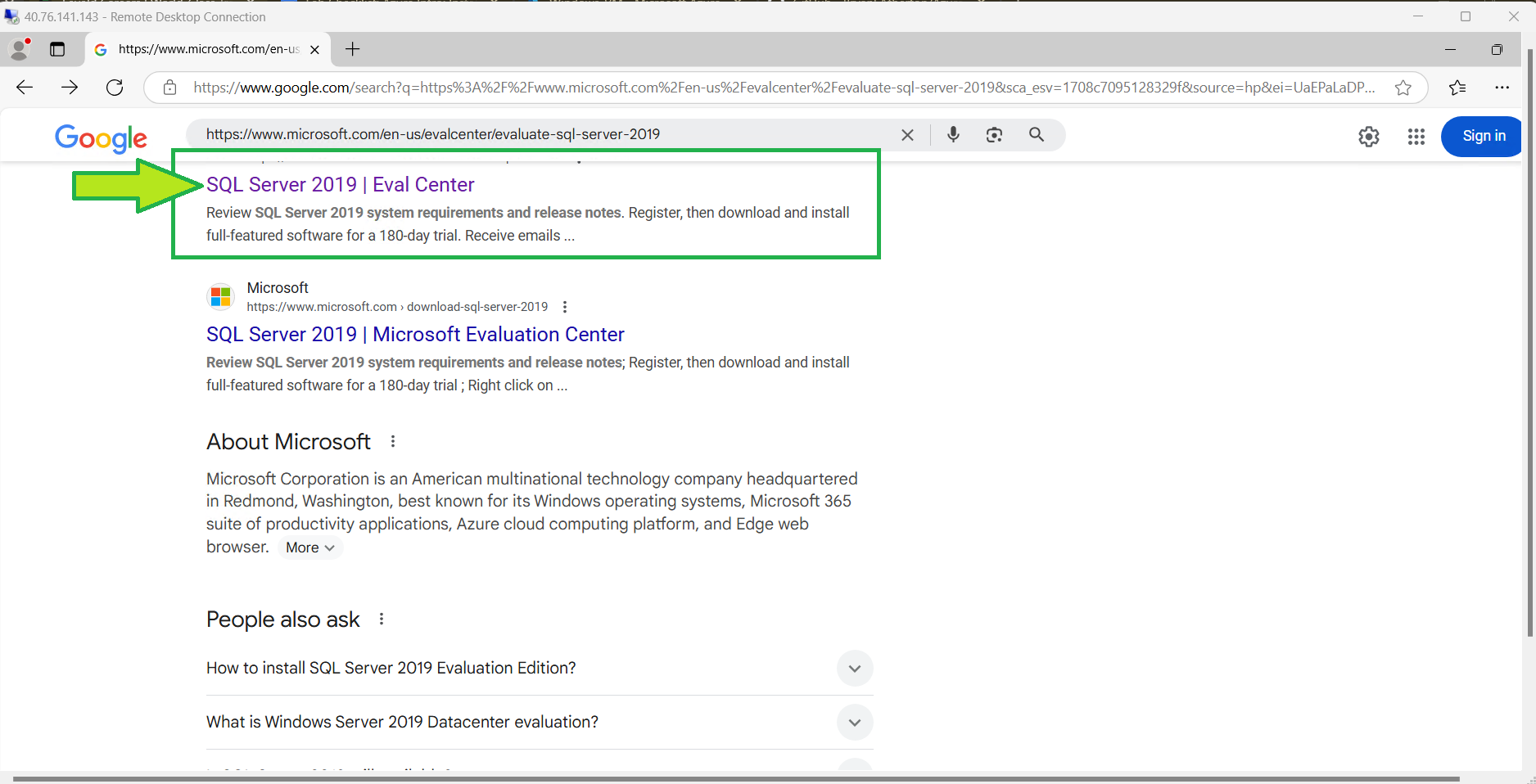This screenshot has width=1536, height=784.
Task: Click the Microsoft site name in result
Action: pyautogui.click(x=278, y=288)
